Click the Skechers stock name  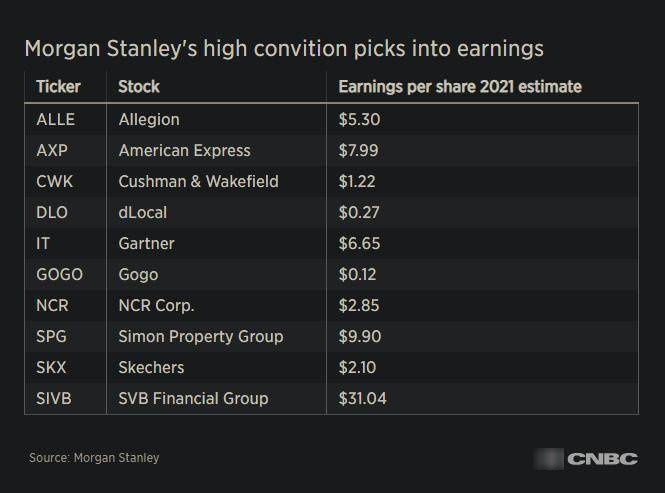coord(151,367)
